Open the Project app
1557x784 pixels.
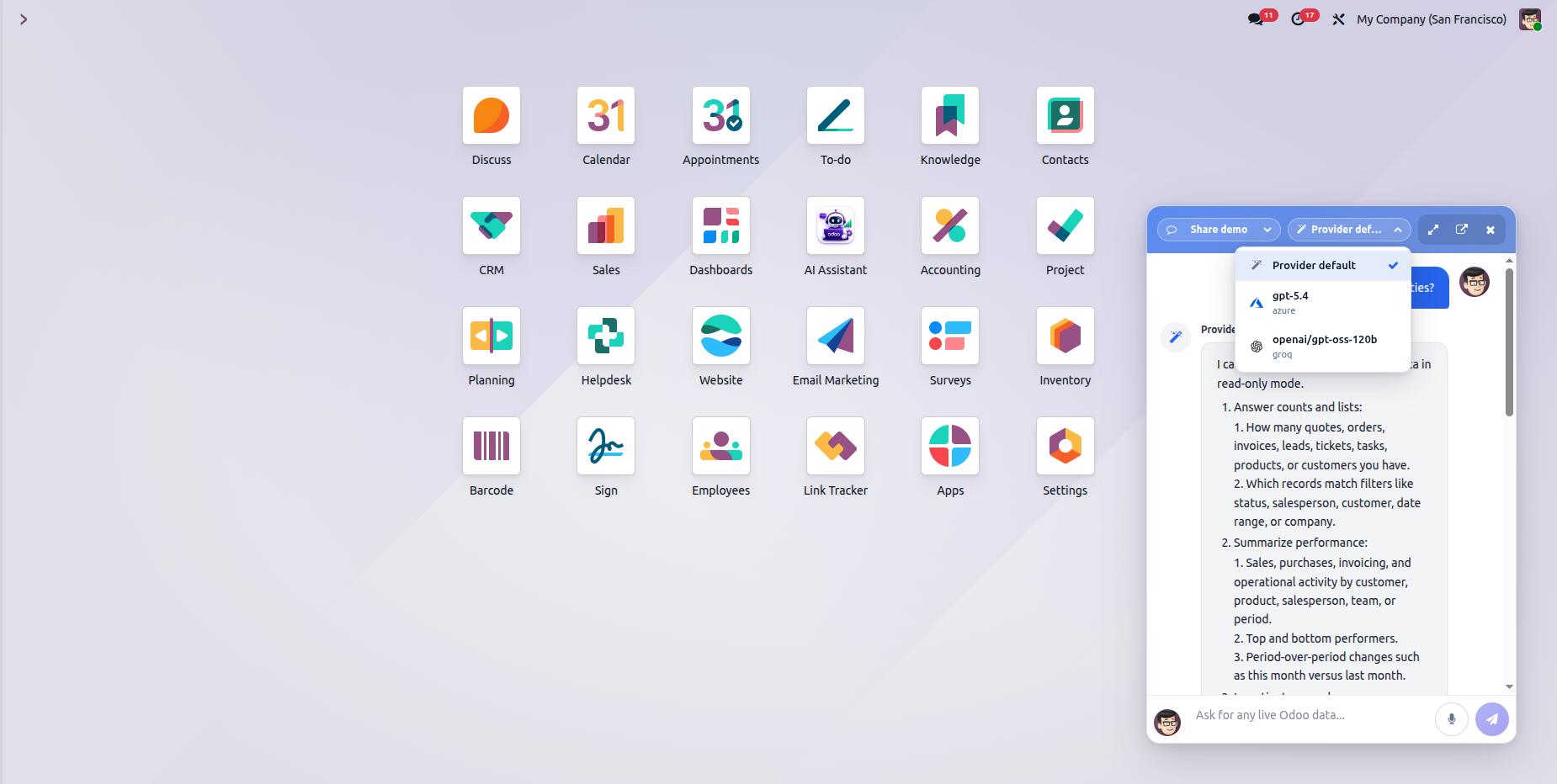1065,225
